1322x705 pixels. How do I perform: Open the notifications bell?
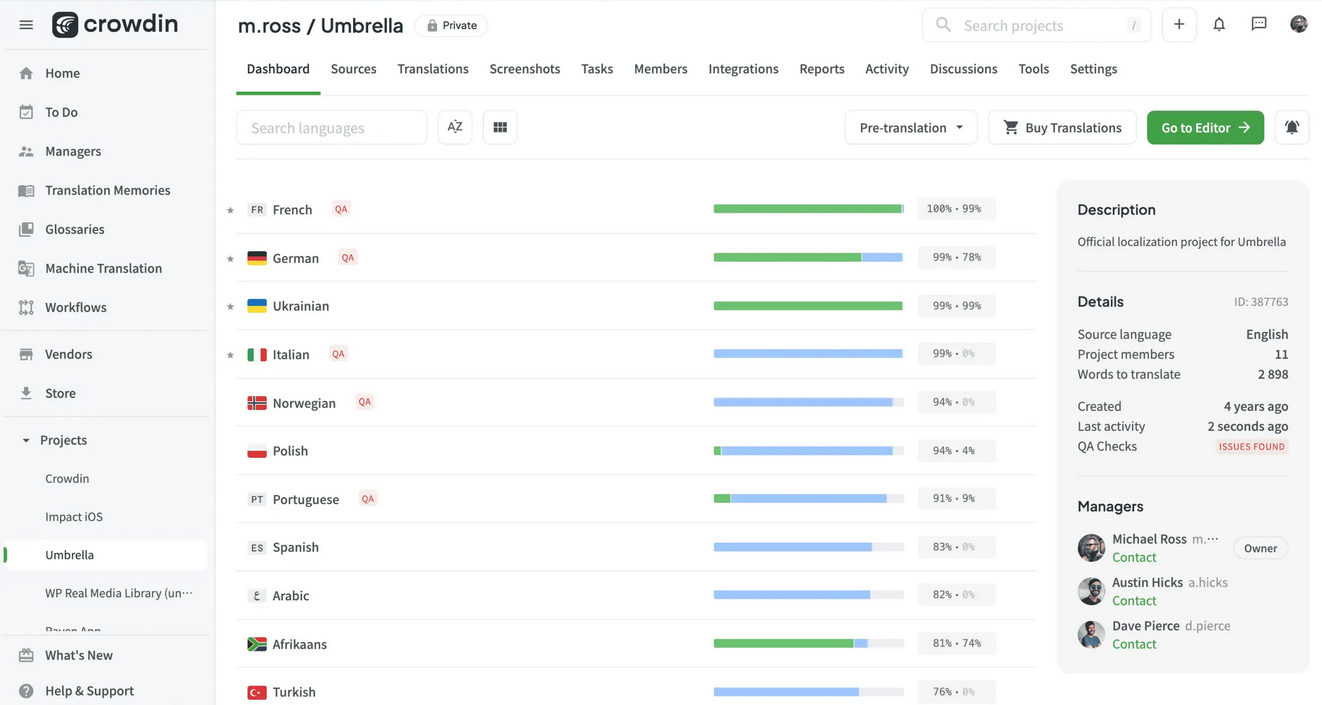[x=1219, y=25]
